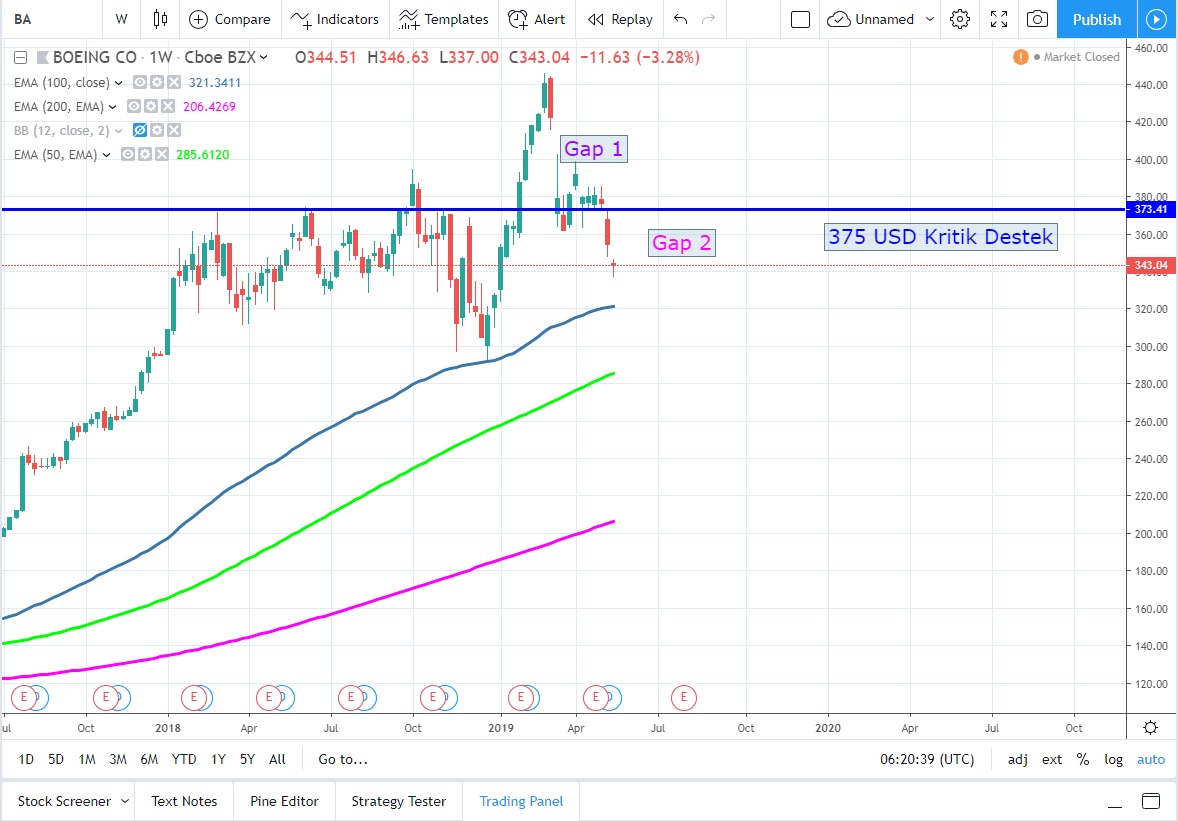This screenshot has height=821, width=1178.
Task: Change the W weekly interval selector
Action: (x=122, y=20)
